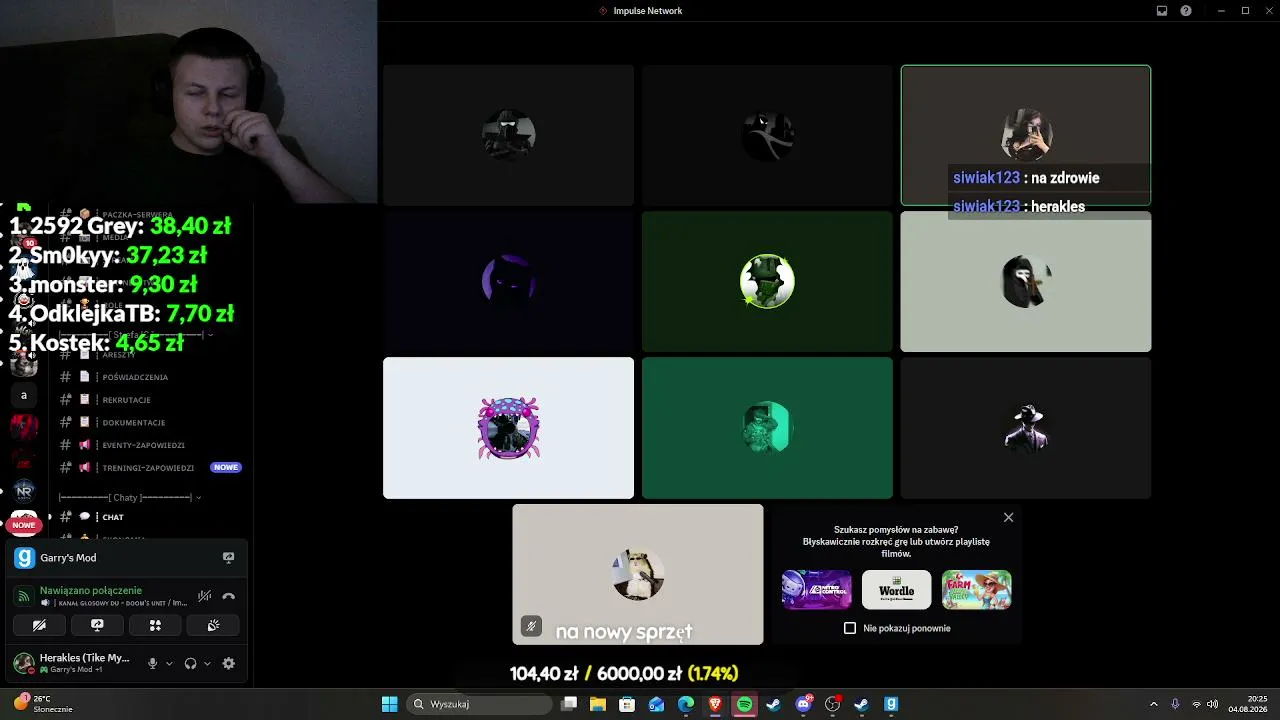This screenshot has height=720, width=1280.
Task: Open Outlook from the taskbar
Action: 656,704
